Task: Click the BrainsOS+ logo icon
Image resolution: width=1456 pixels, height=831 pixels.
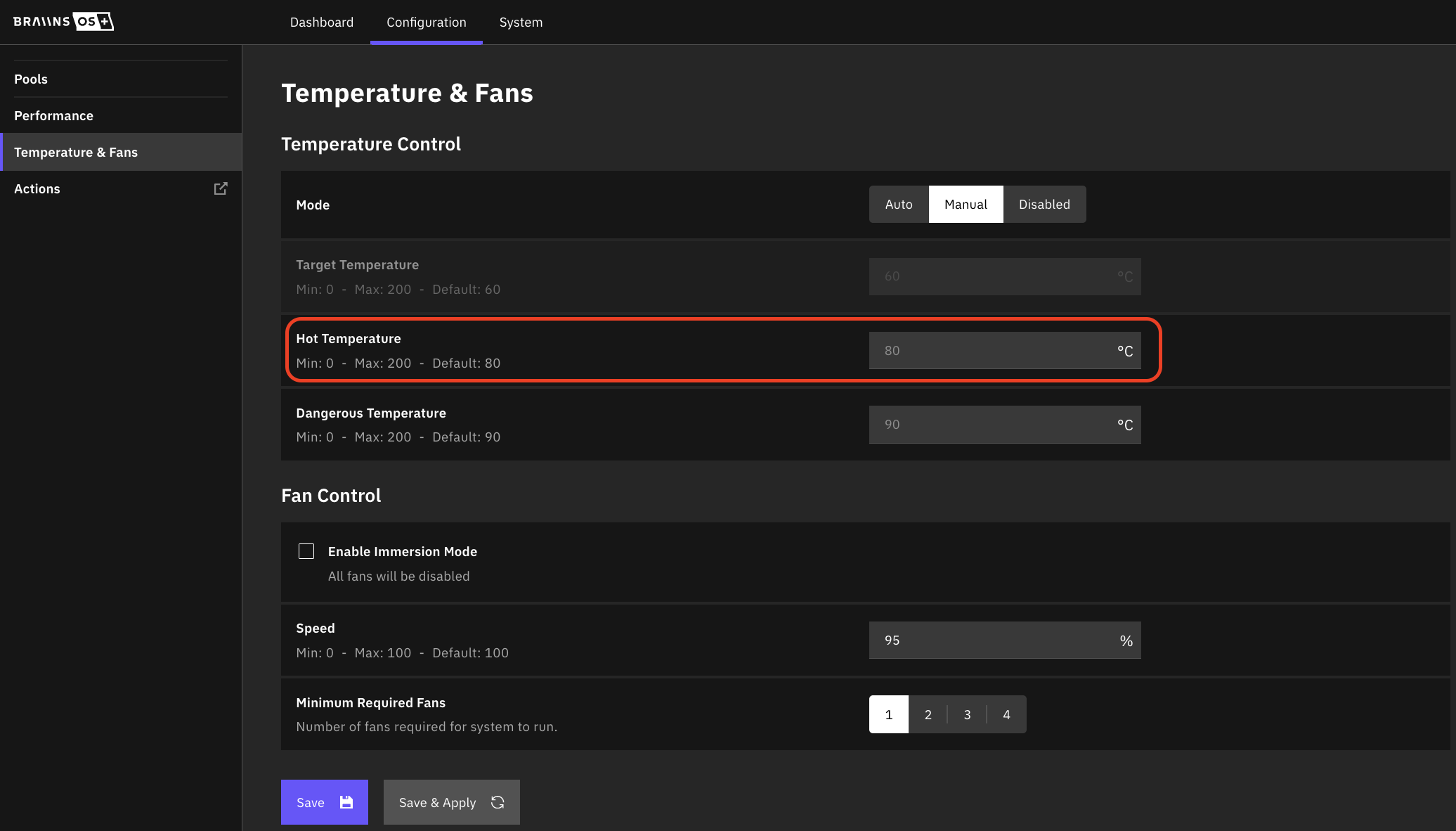Action: tap(63, 21)
